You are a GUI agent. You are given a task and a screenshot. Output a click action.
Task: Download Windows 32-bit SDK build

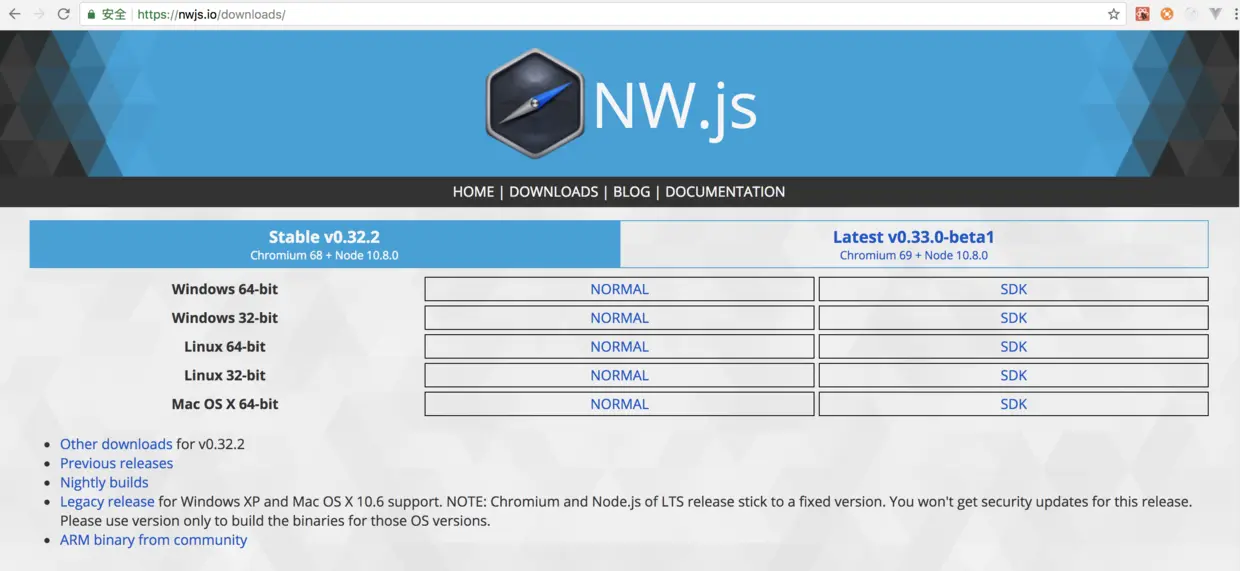1013,318
